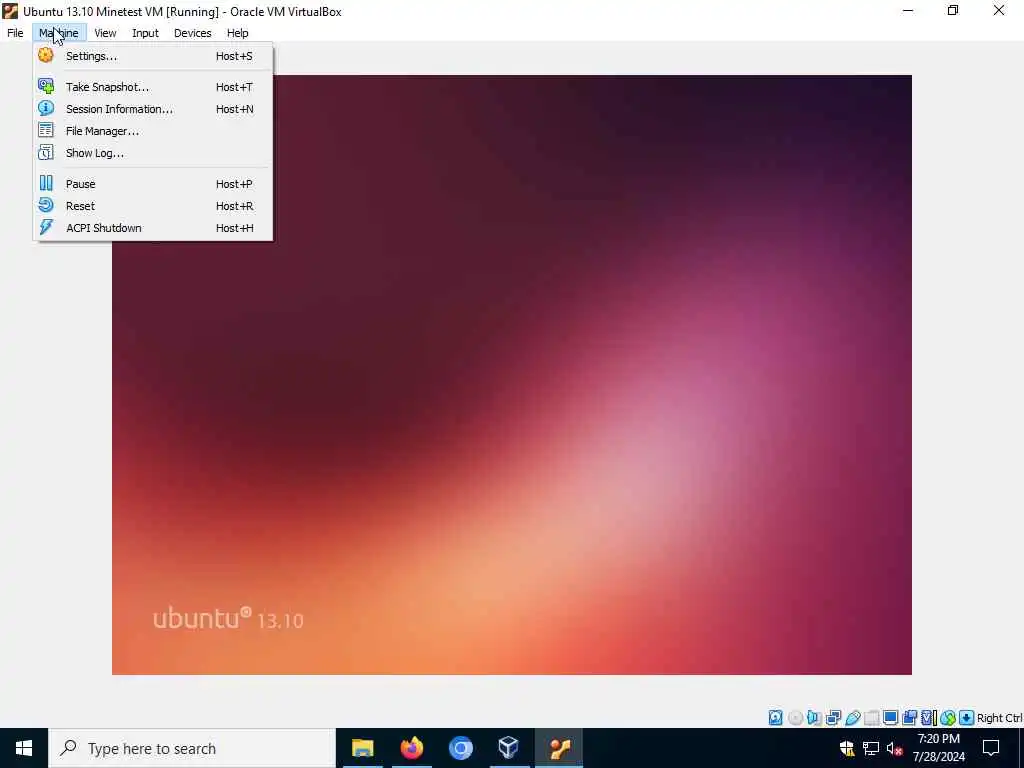Click the taskbar clock showing 7:20 PM
Viewport: 1024px width, 768px height.
938,748
